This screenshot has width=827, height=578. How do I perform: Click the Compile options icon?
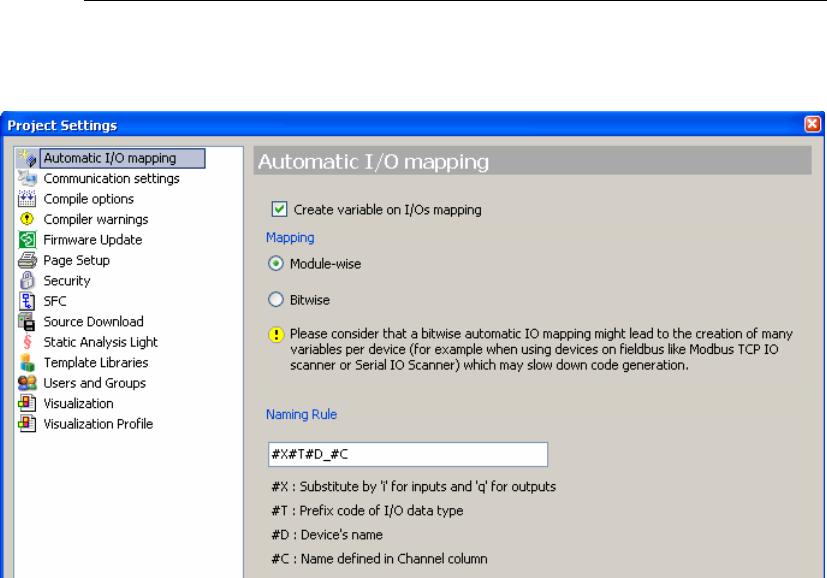[x=27, y=199]
